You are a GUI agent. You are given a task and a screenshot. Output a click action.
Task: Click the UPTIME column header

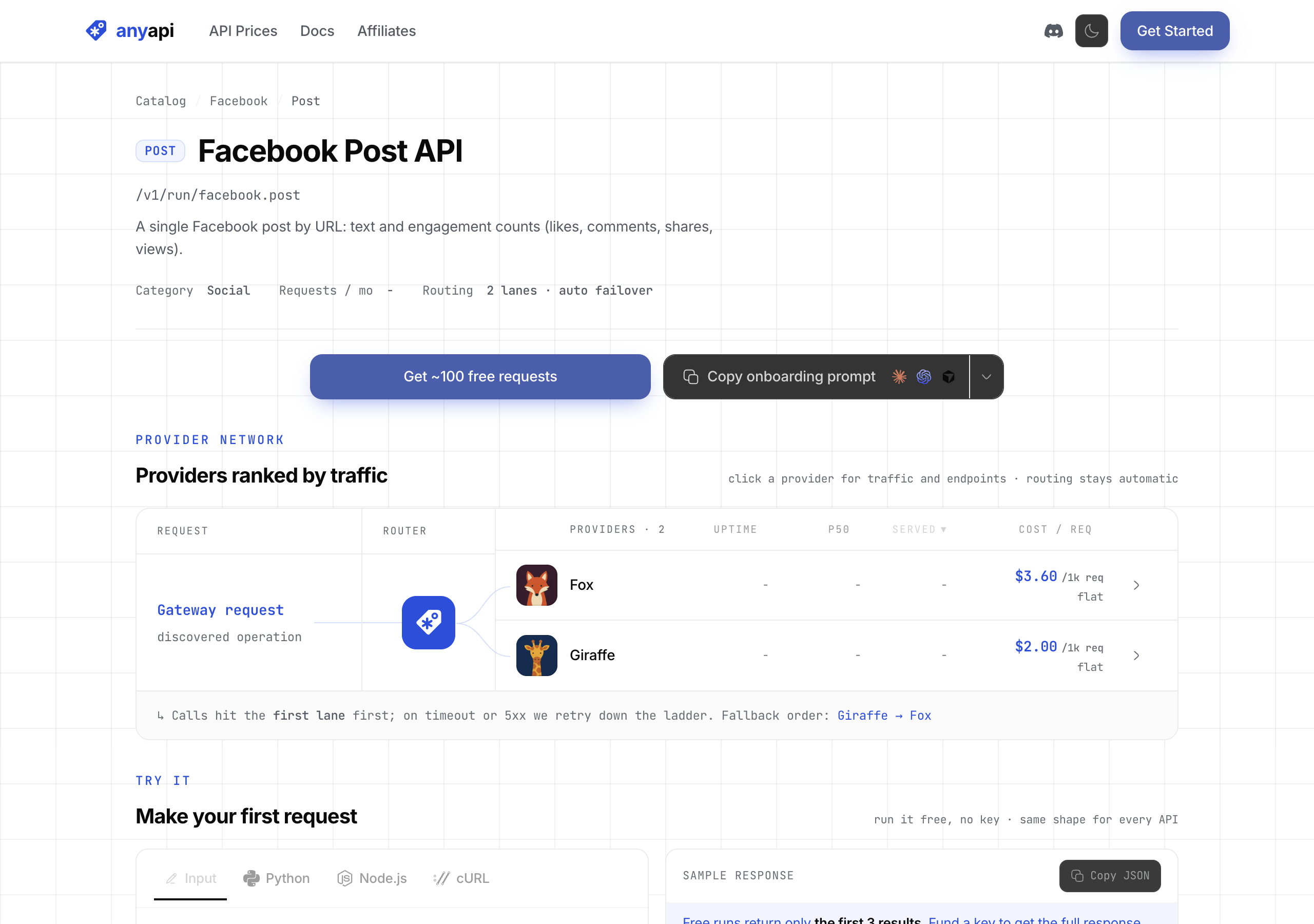[735, 530]
